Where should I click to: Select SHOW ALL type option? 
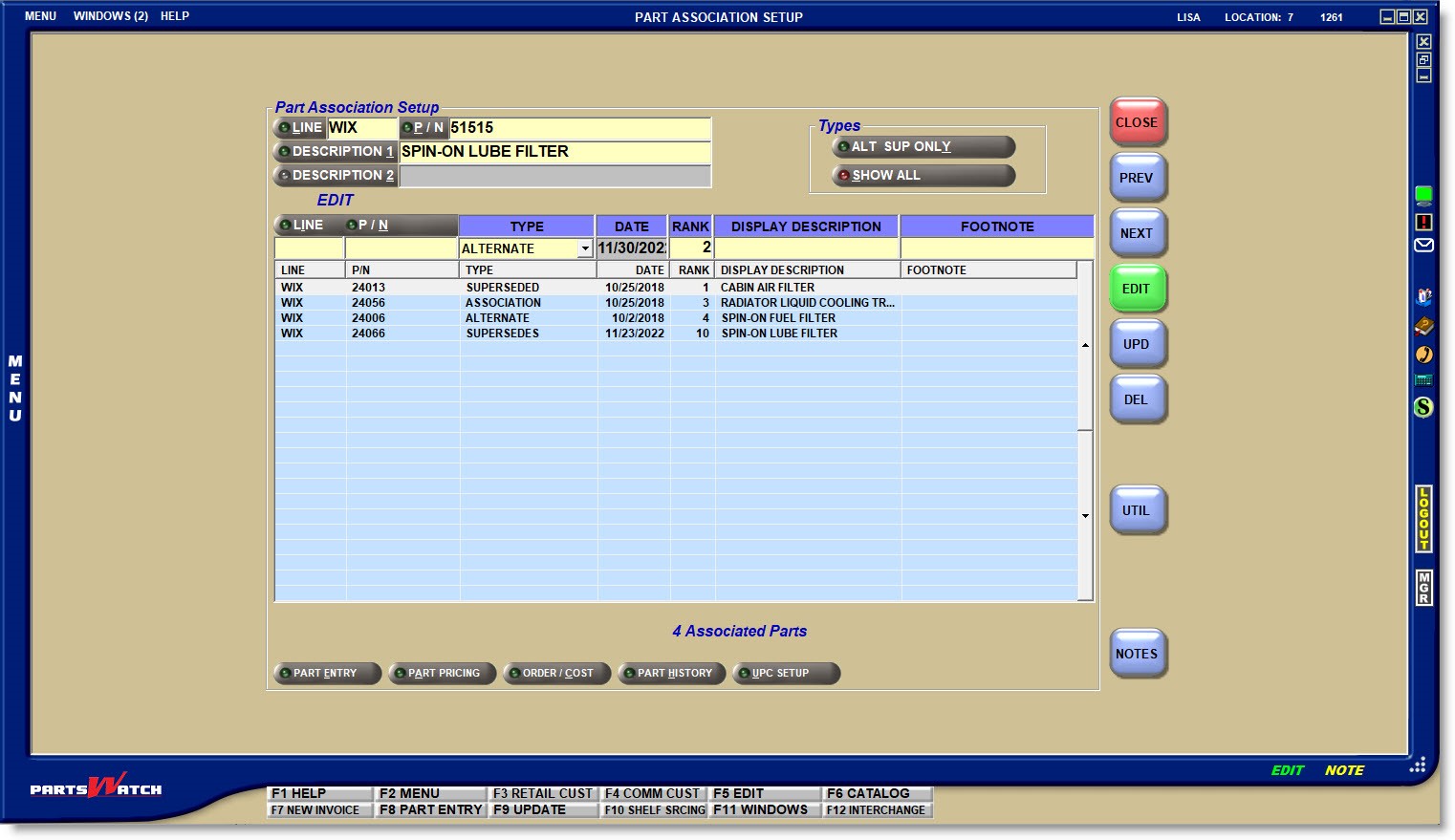(923, 175)
